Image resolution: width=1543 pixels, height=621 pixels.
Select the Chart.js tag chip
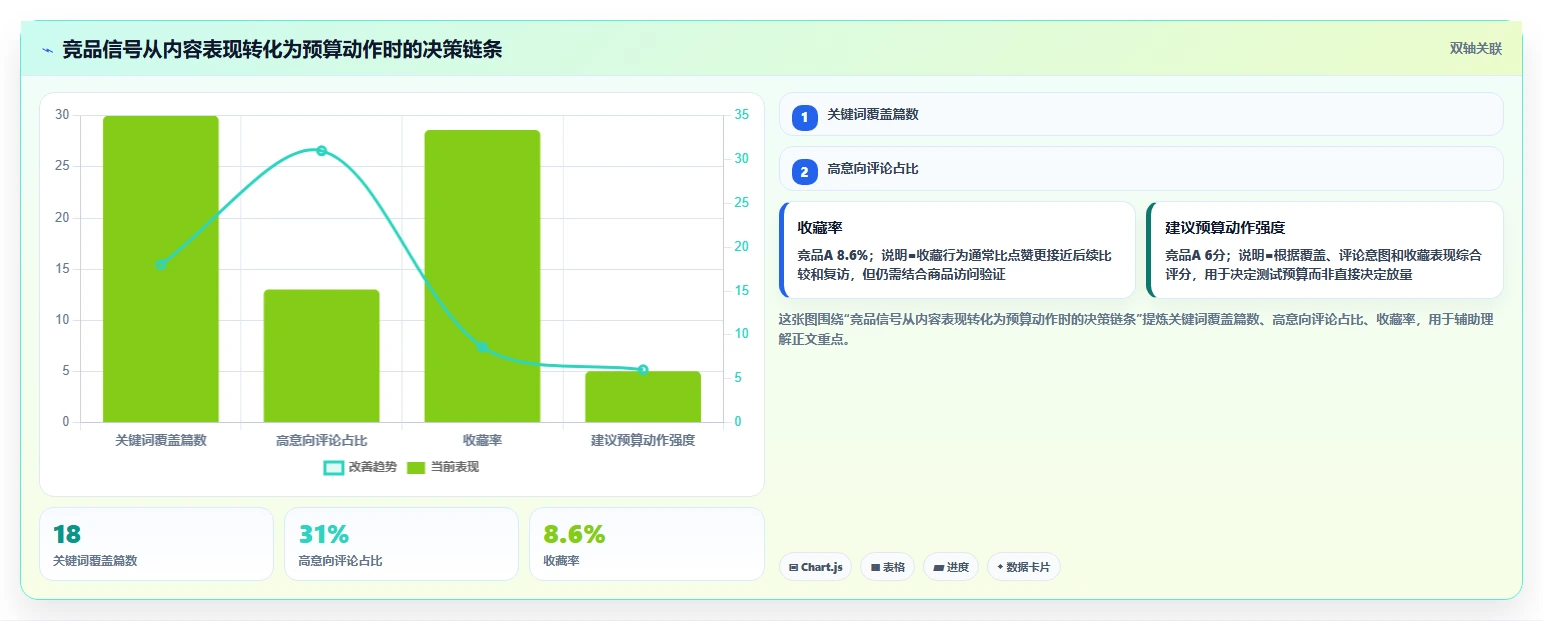point(816,567)
